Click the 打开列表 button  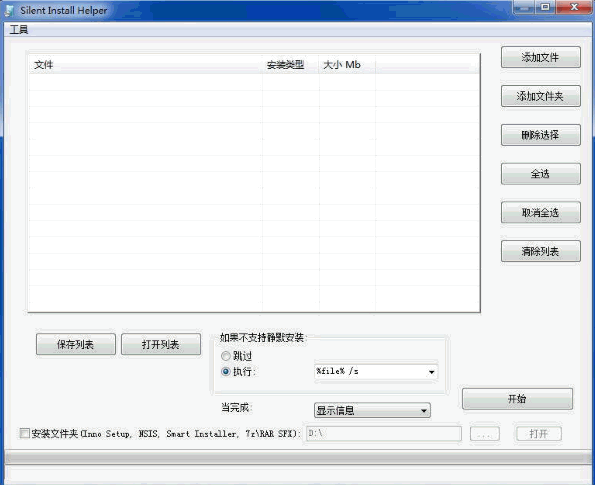click(x=161, y=344)
